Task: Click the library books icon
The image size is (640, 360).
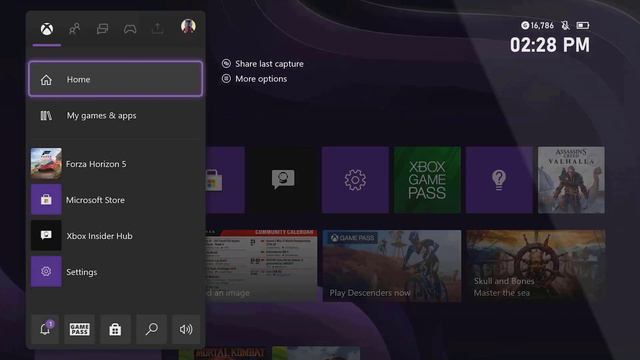Action: pyautogui.click(x=46, y=116)
